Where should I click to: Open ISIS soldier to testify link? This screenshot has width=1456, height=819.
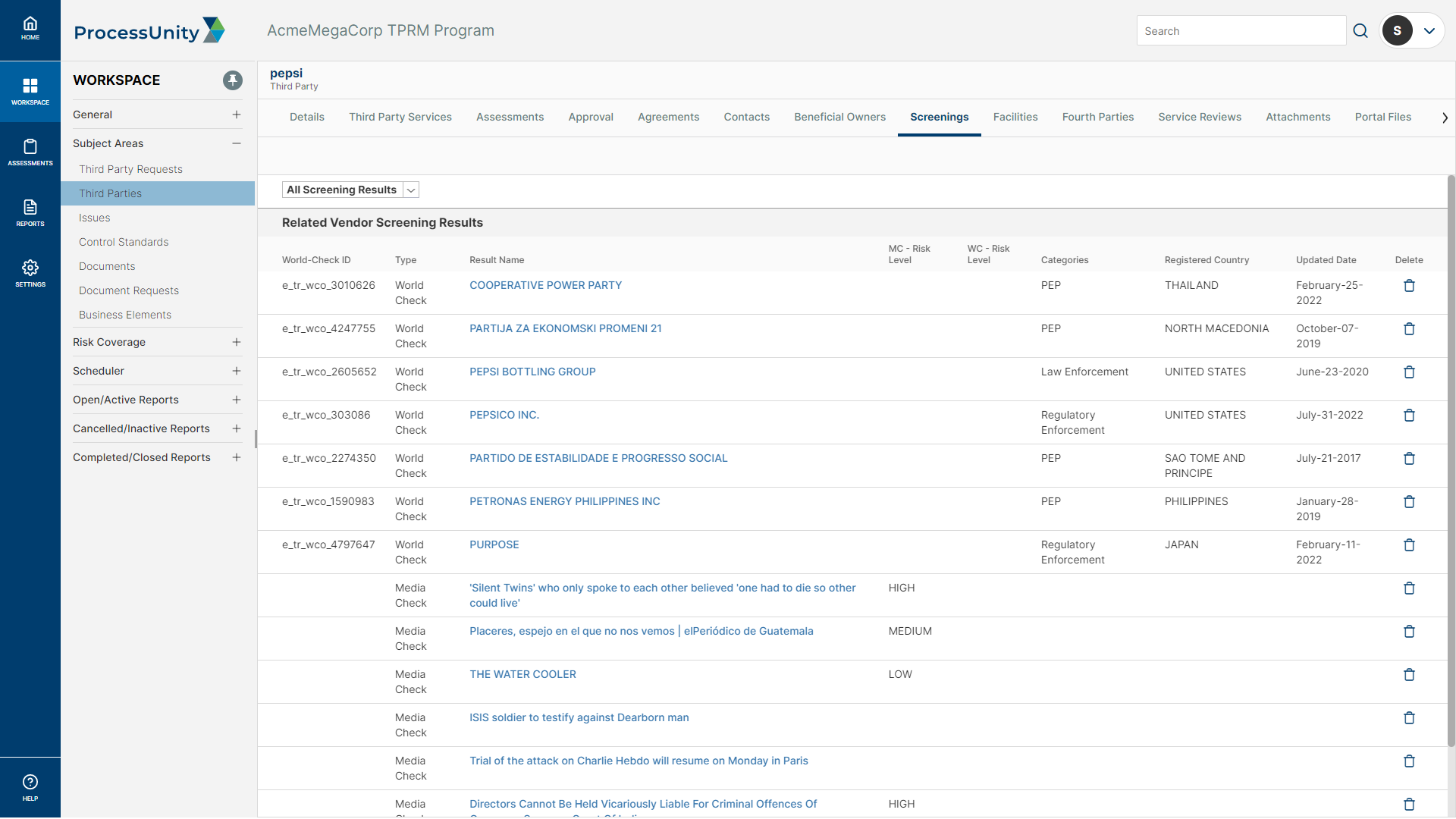[579, 717]
